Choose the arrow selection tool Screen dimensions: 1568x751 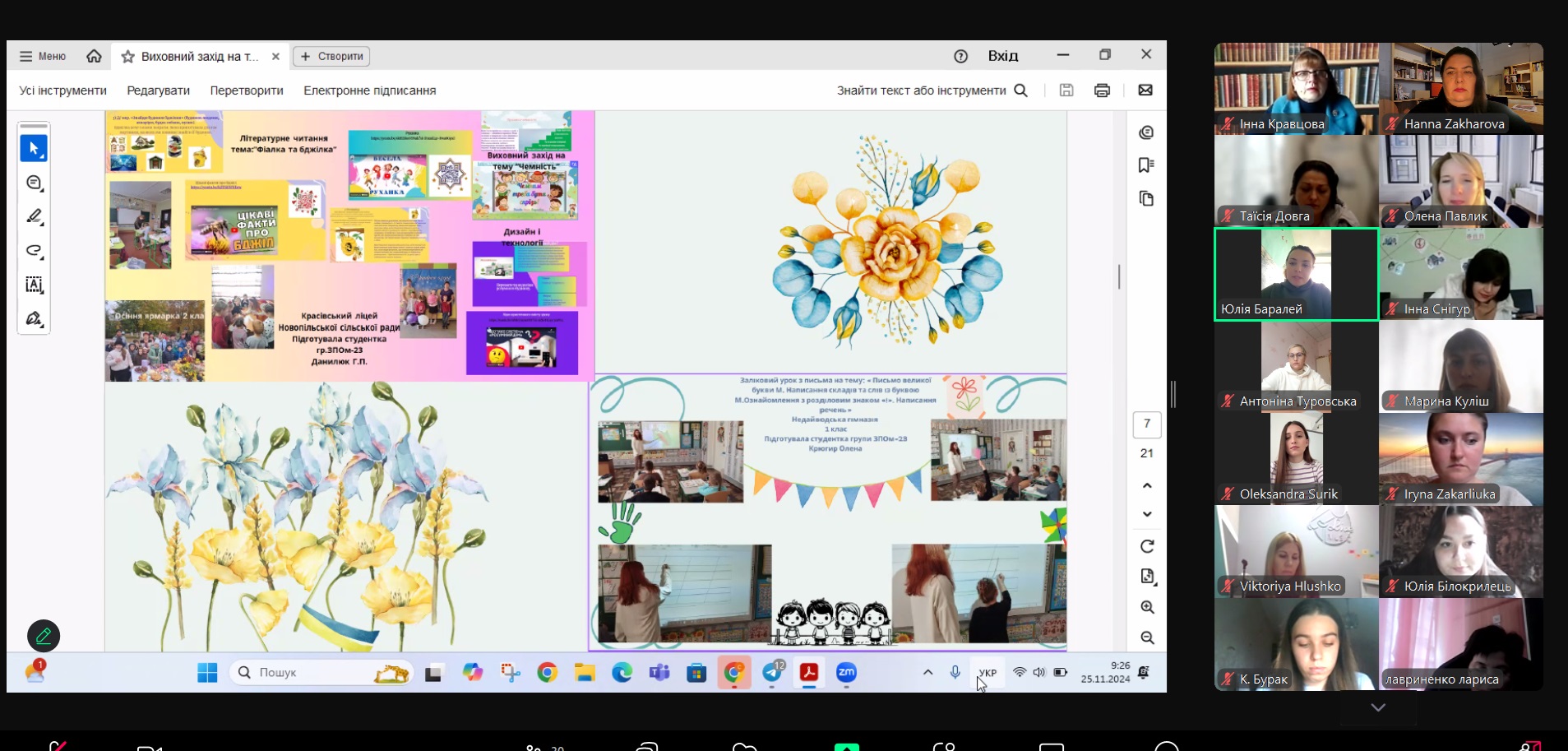34,149
